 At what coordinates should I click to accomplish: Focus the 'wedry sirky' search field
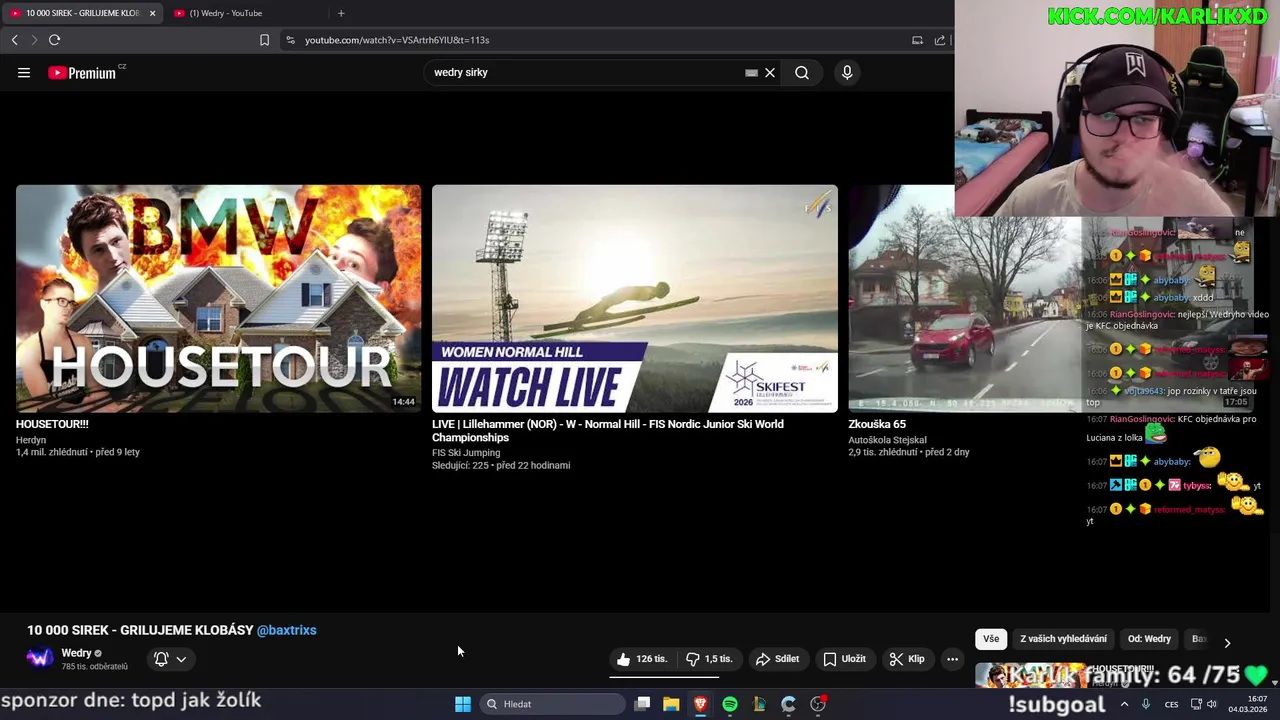(x=585, y=72)
